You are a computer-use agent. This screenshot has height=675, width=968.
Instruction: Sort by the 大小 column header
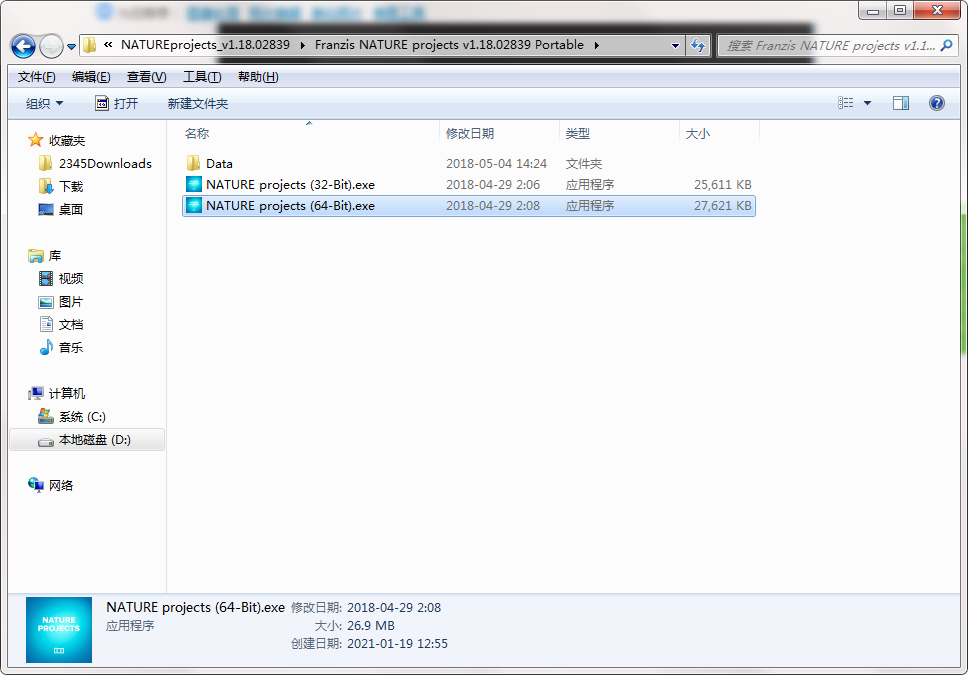698,133
